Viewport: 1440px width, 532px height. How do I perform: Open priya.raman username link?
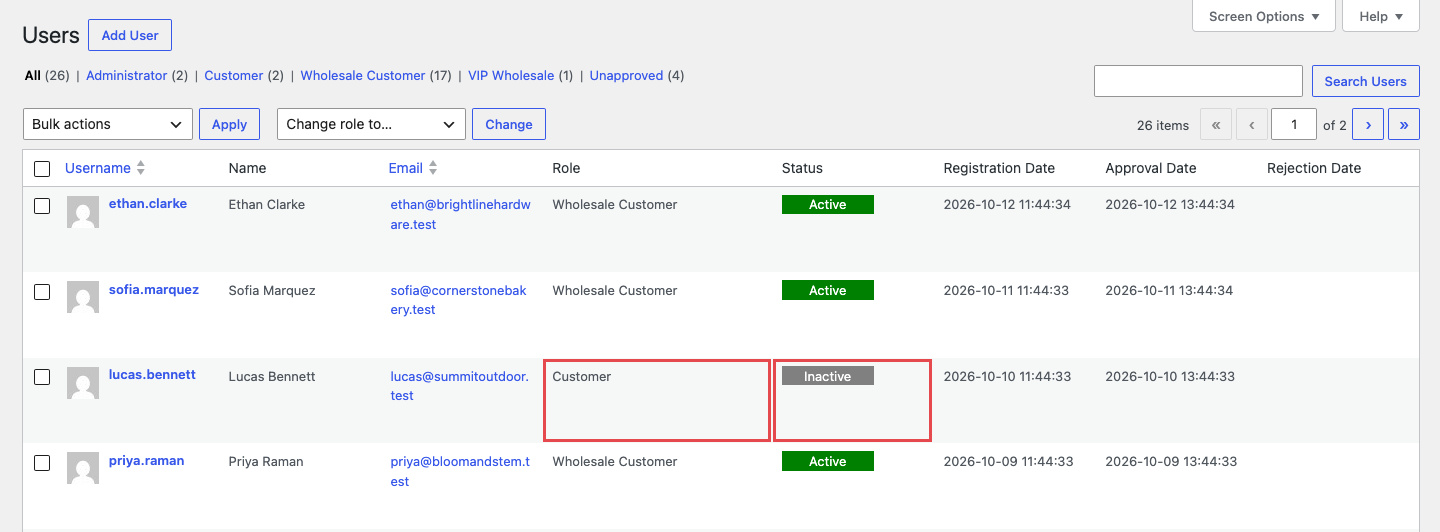146,460
